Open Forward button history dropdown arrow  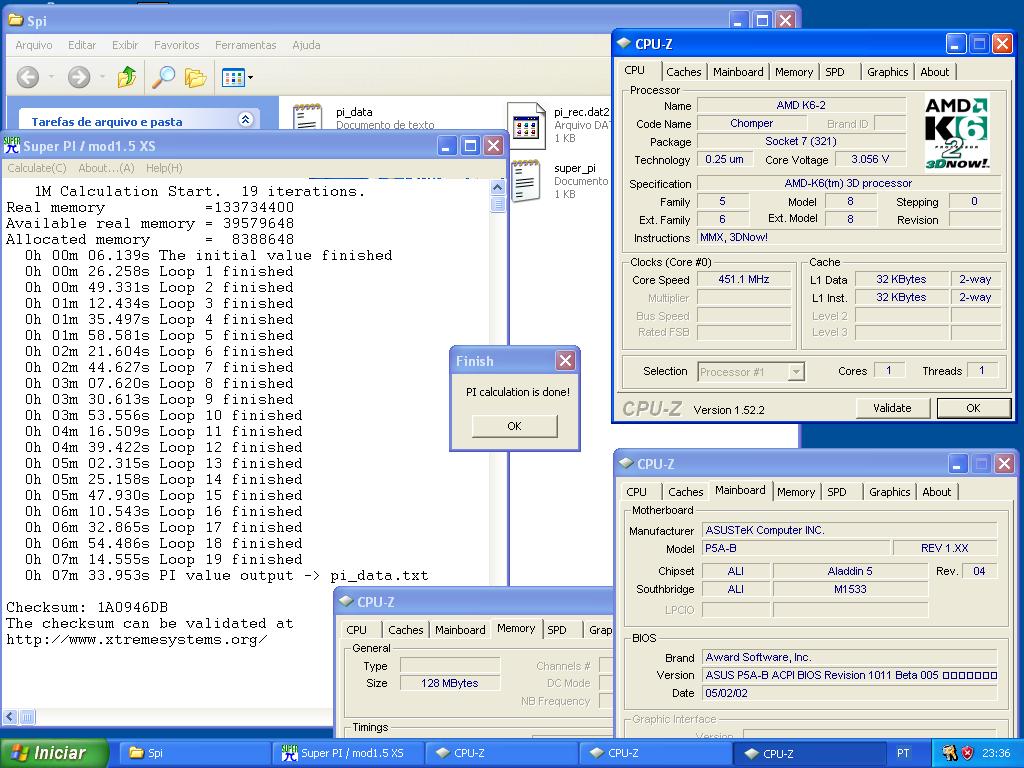(x=103, y=77)
